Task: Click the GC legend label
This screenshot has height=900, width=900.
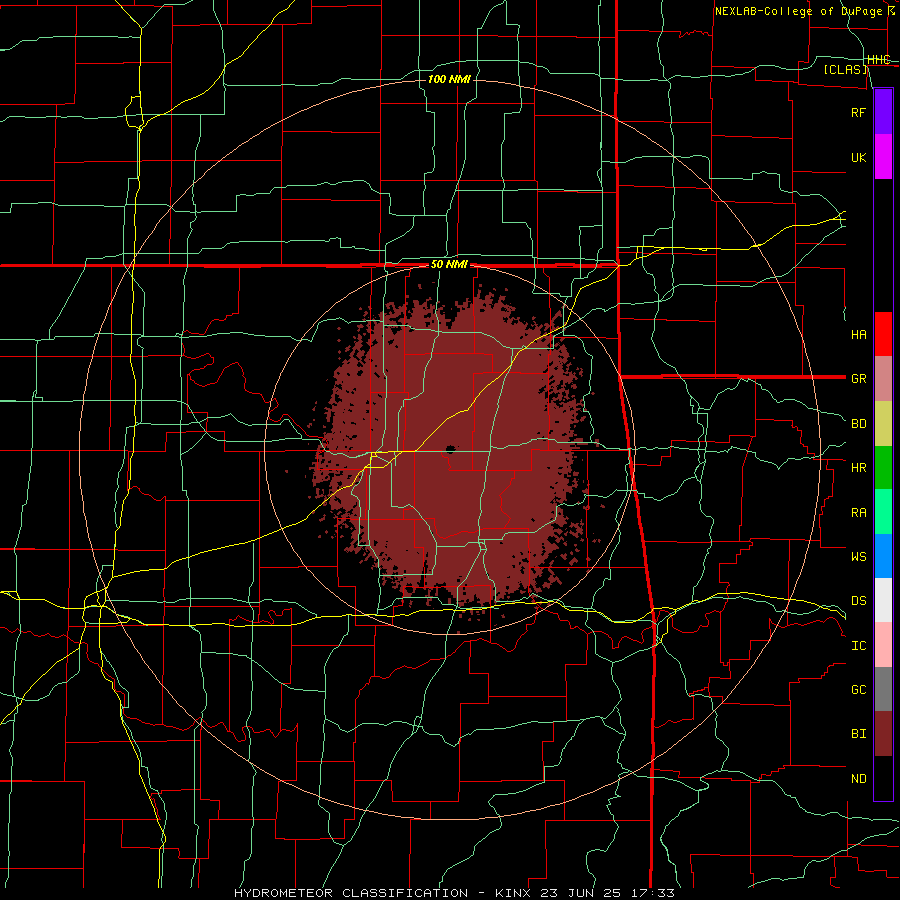Action: pyautogui.click(x=859, y=690)
